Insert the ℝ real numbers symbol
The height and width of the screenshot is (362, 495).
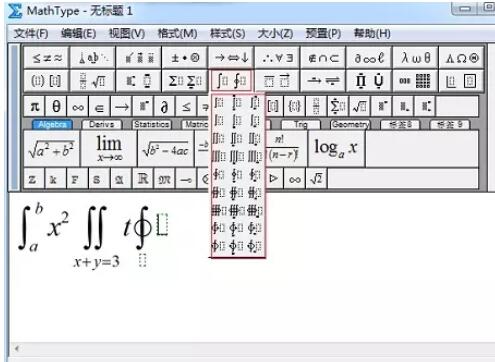pos(143,179)
